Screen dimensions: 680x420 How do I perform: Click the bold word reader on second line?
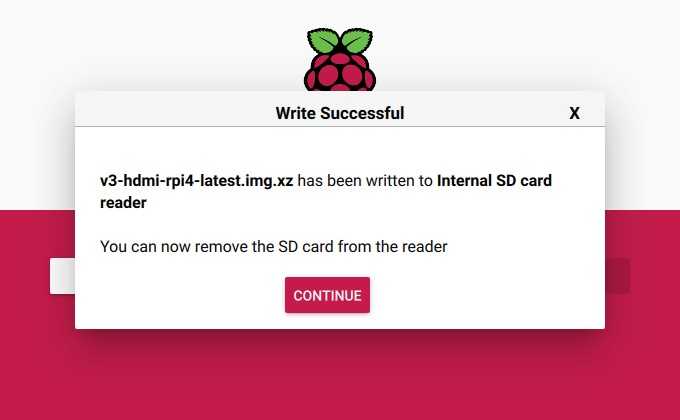coord(124,203)
